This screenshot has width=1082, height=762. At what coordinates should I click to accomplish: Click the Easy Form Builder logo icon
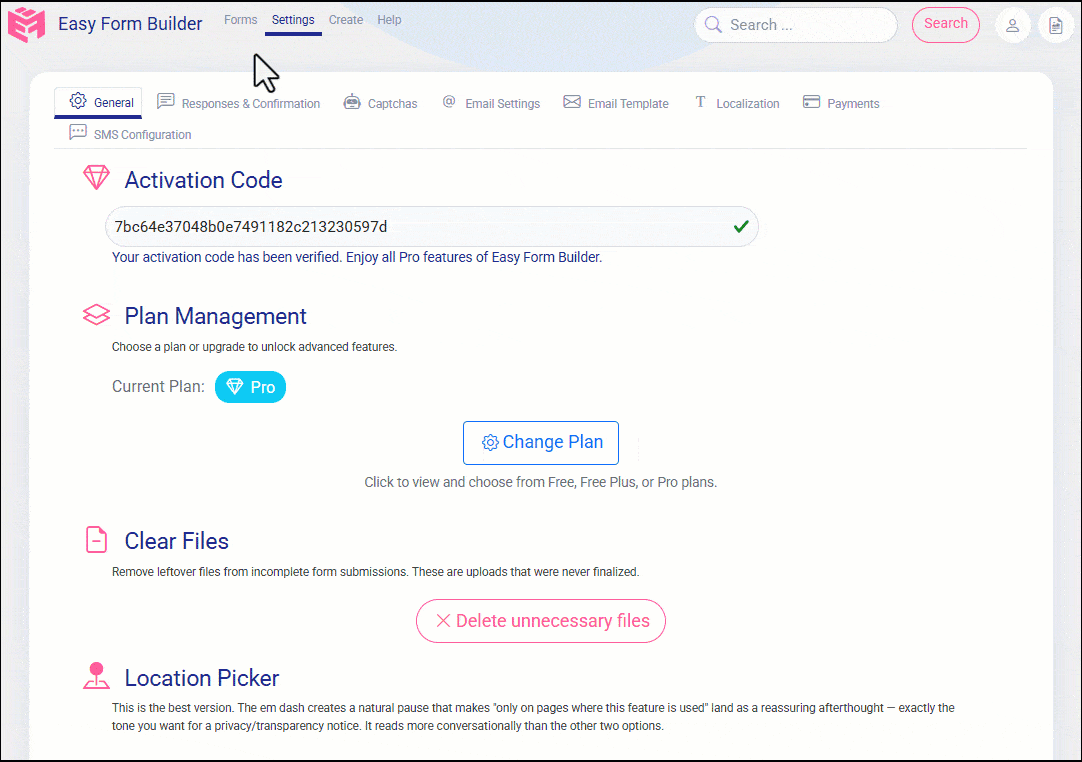(26, 24)
